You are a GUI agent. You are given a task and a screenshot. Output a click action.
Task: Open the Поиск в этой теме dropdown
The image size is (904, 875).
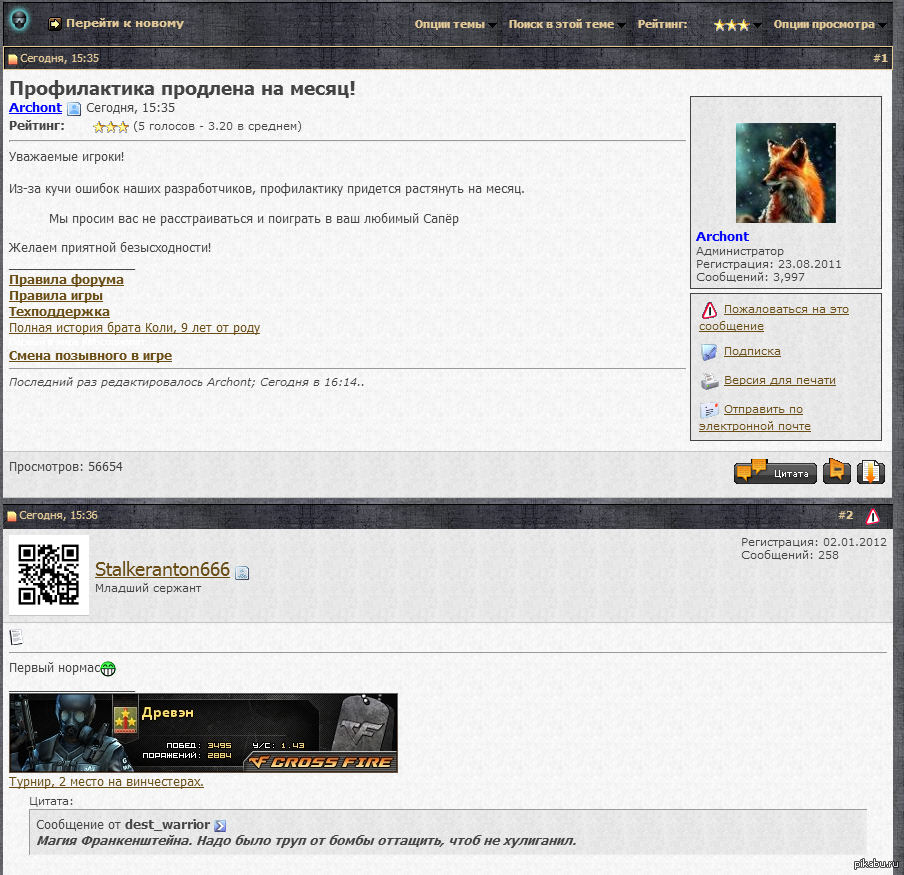(x=567, y=24)
